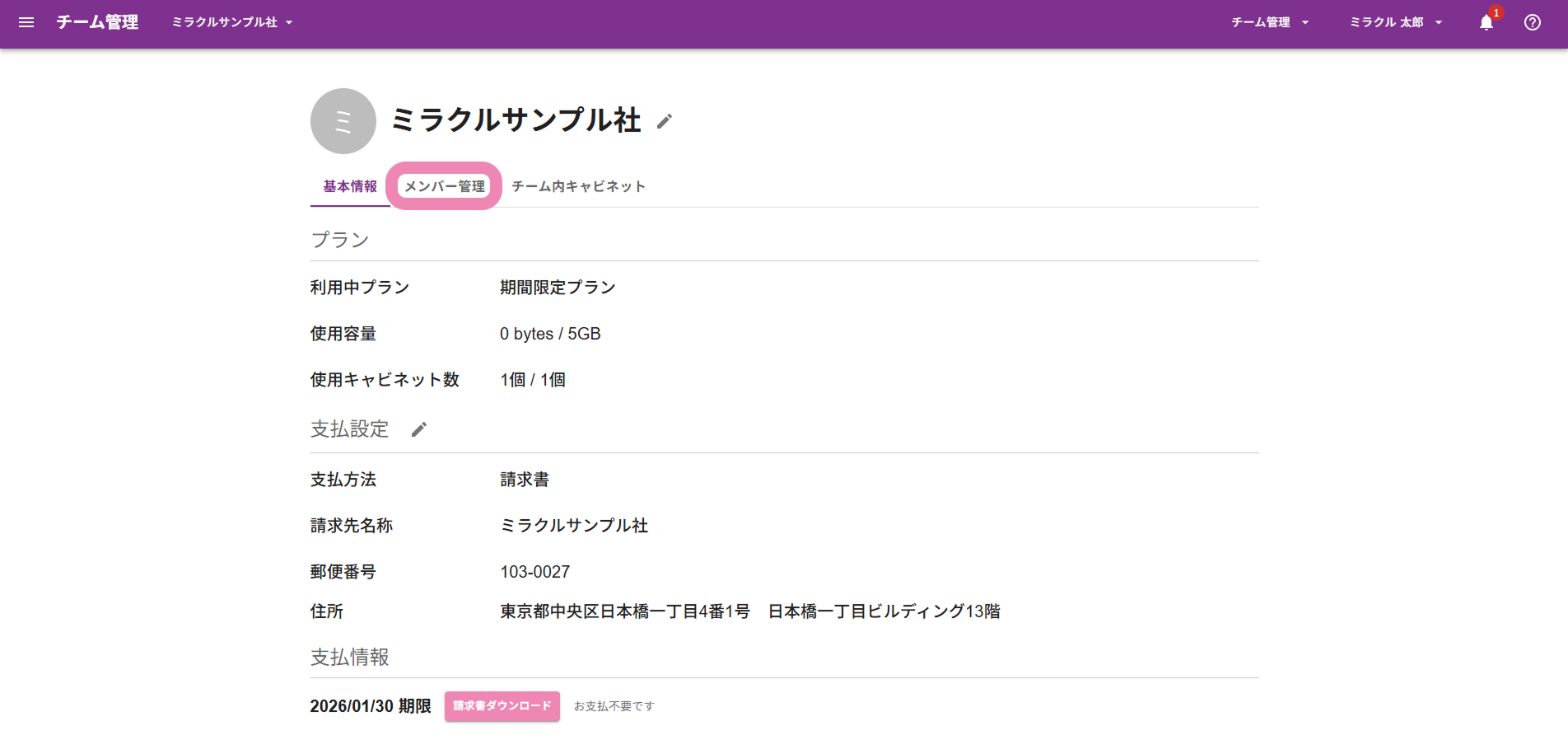The width and height of the screenshot is (1568, 740).
Task: Expand the ミラクルサンプル社 team switcher dropdown
Action: 232,22
